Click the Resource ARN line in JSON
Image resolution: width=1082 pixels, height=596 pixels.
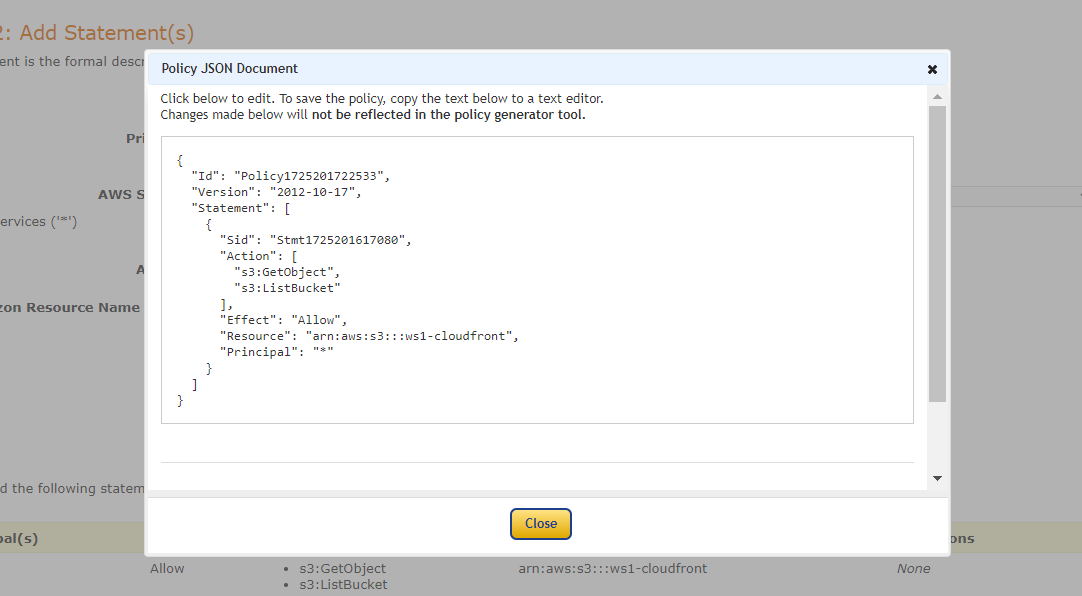pos(369,336)
